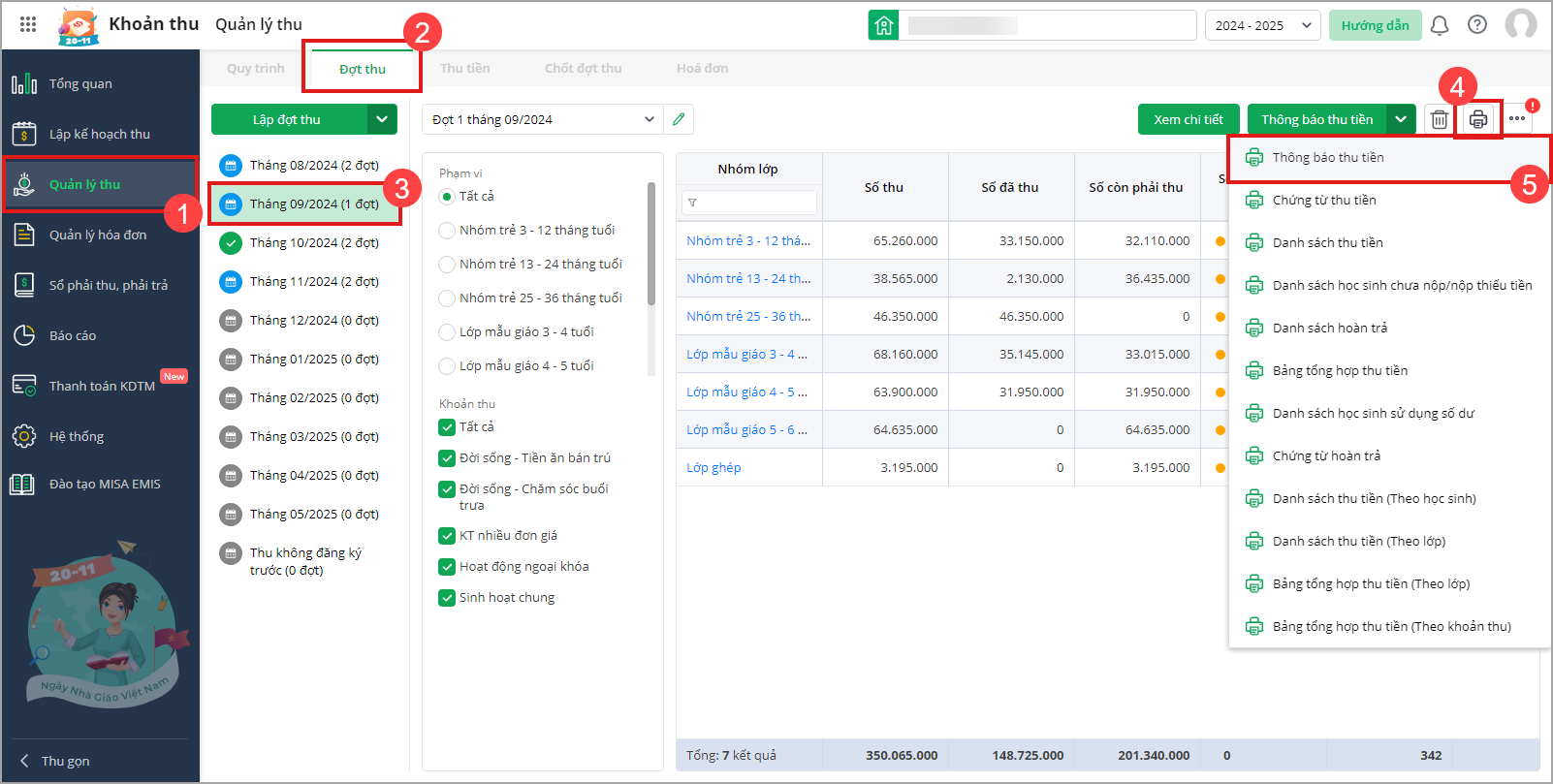Open the 'Đợt 1 tháng 09/2024' dropdown
Image resolution: width=1553 pixels, height=784 pixels.
pos(543,119)
